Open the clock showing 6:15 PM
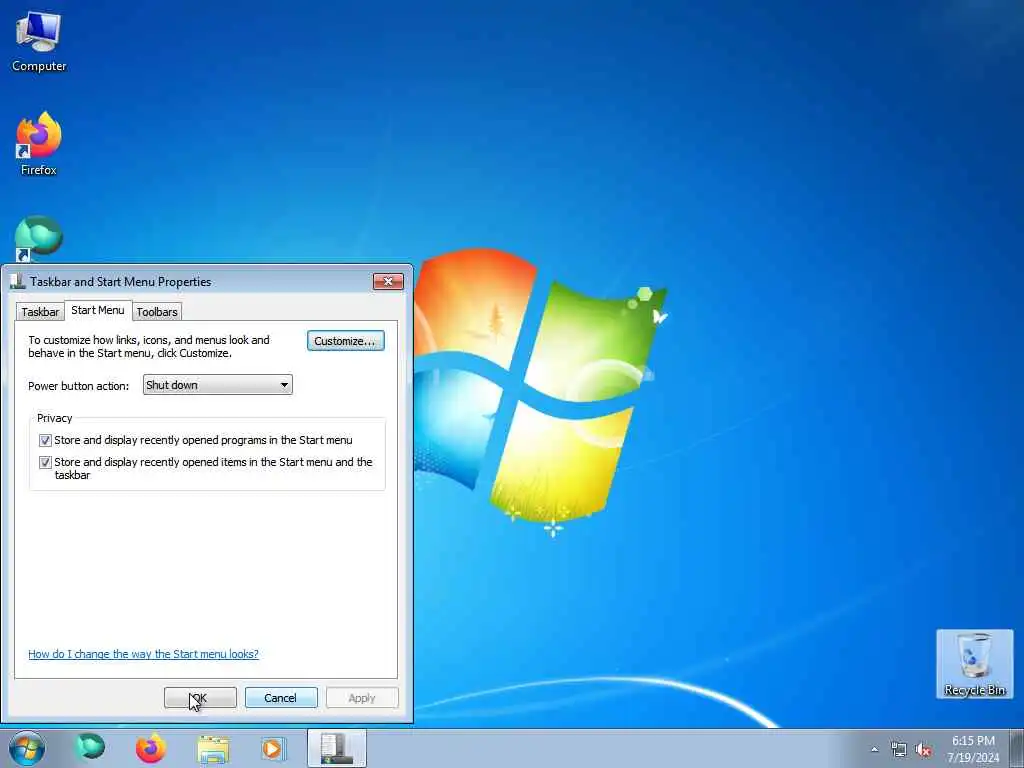The width and height of the screenshot is (1024, 768). click(973, 749)
